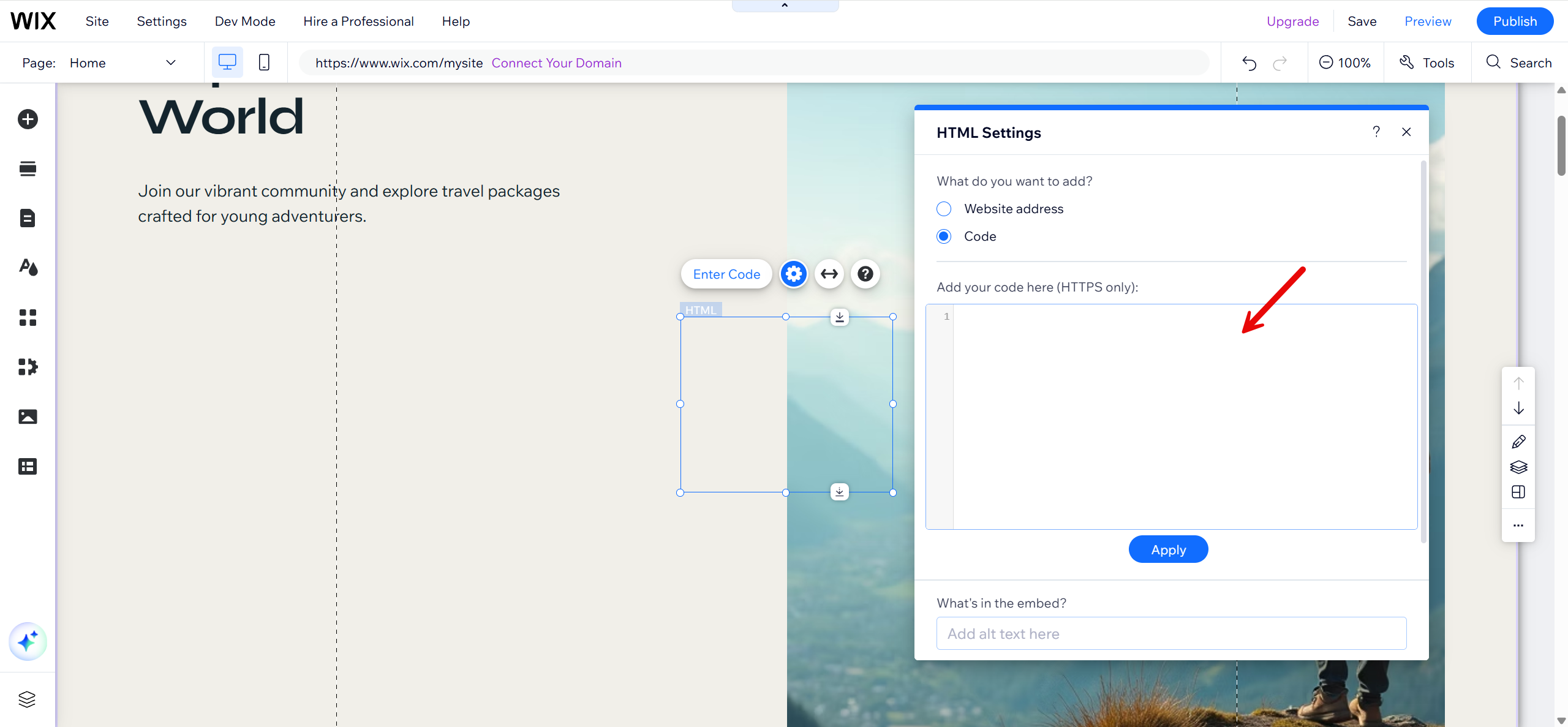Screen dimensions: 1568x727
Task: Click the Connect Your Domain link
Action: [556, 62]
